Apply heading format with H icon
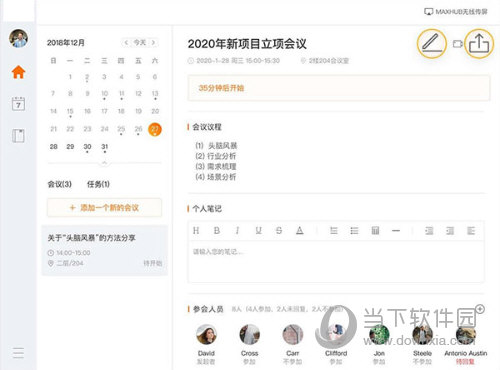This screenshot has height=370, width=500. point(196,231)
